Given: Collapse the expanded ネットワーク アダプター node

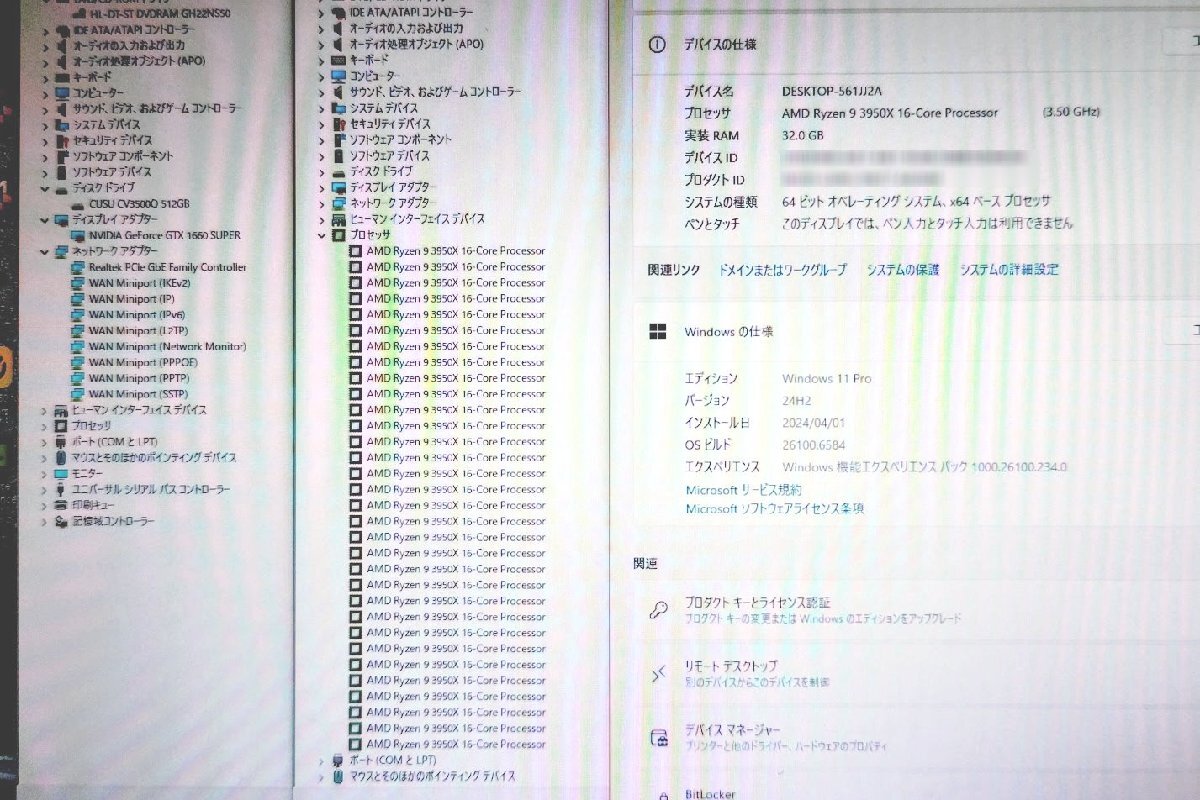Looking at the screenshot, I should (x=45, y=251).
